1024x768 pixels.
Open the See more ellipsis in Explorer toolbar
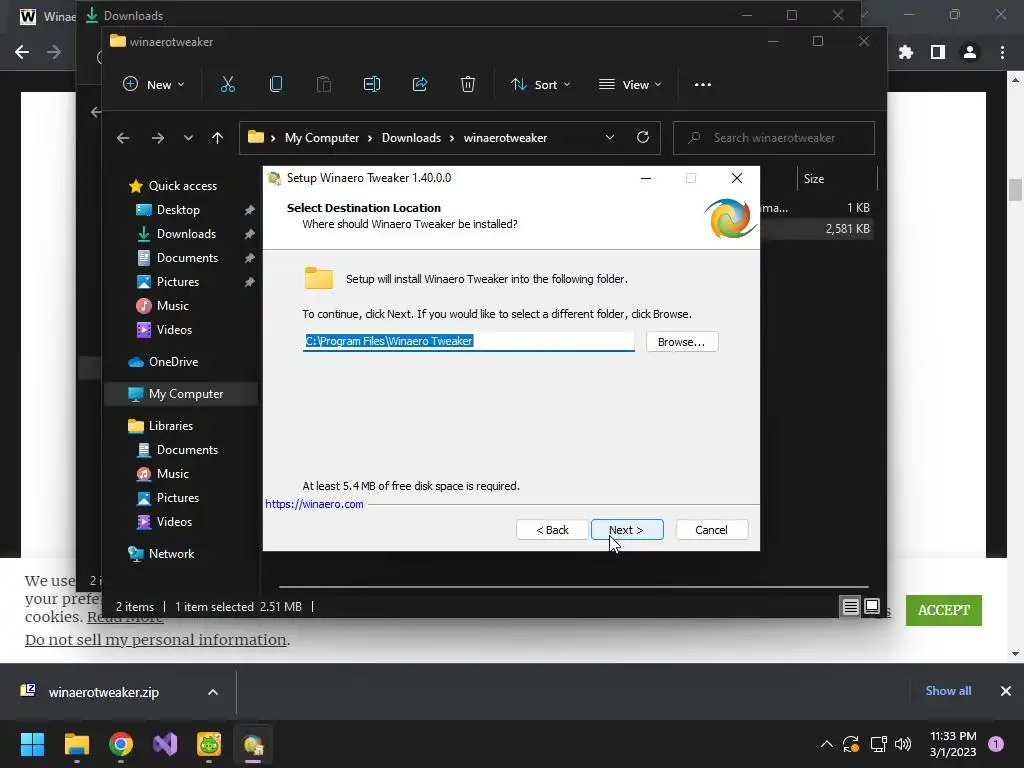[x=703, y=84]
